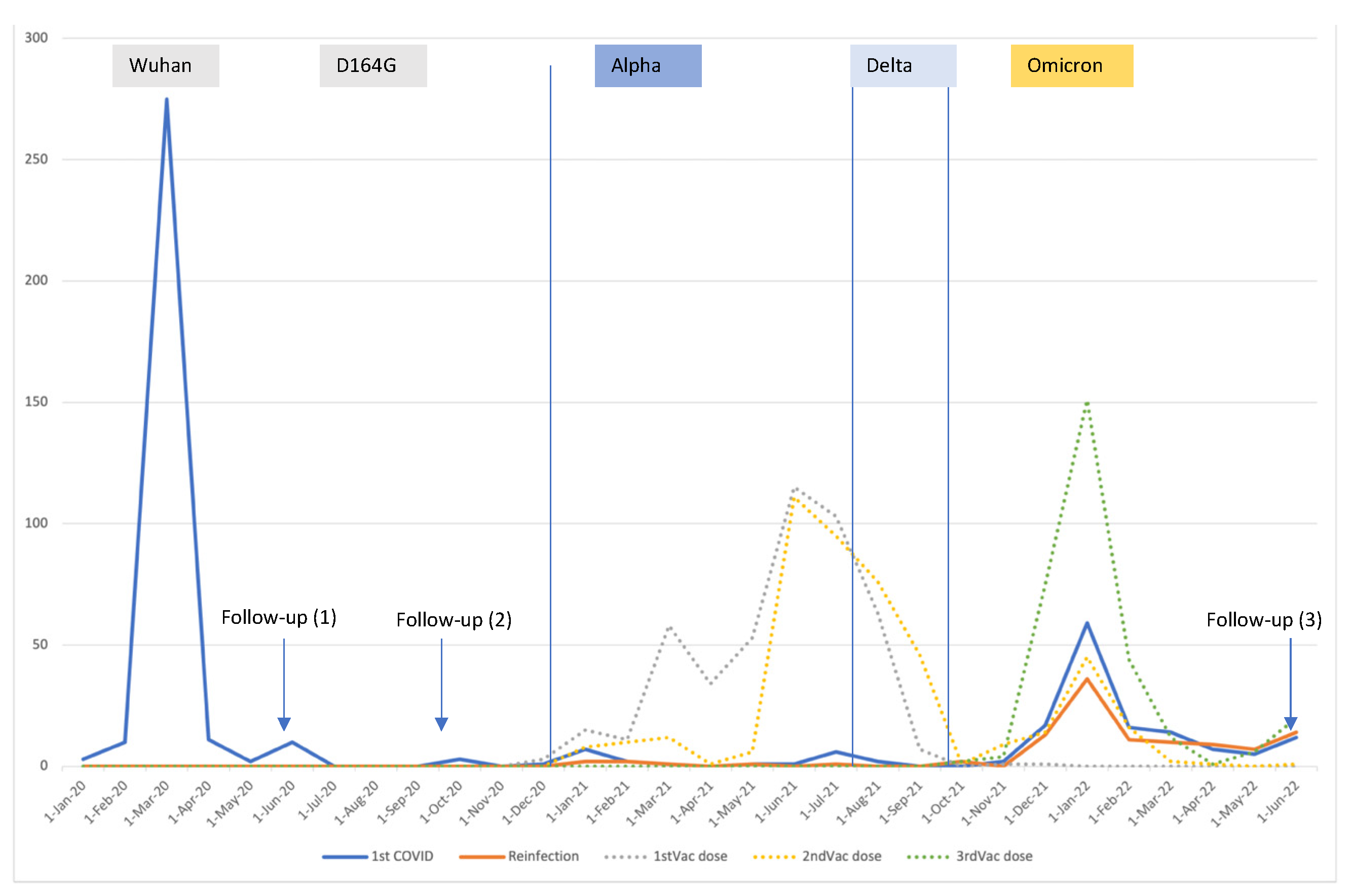
Task: Click the Wuhan variant label box
Action: point(165,66)
